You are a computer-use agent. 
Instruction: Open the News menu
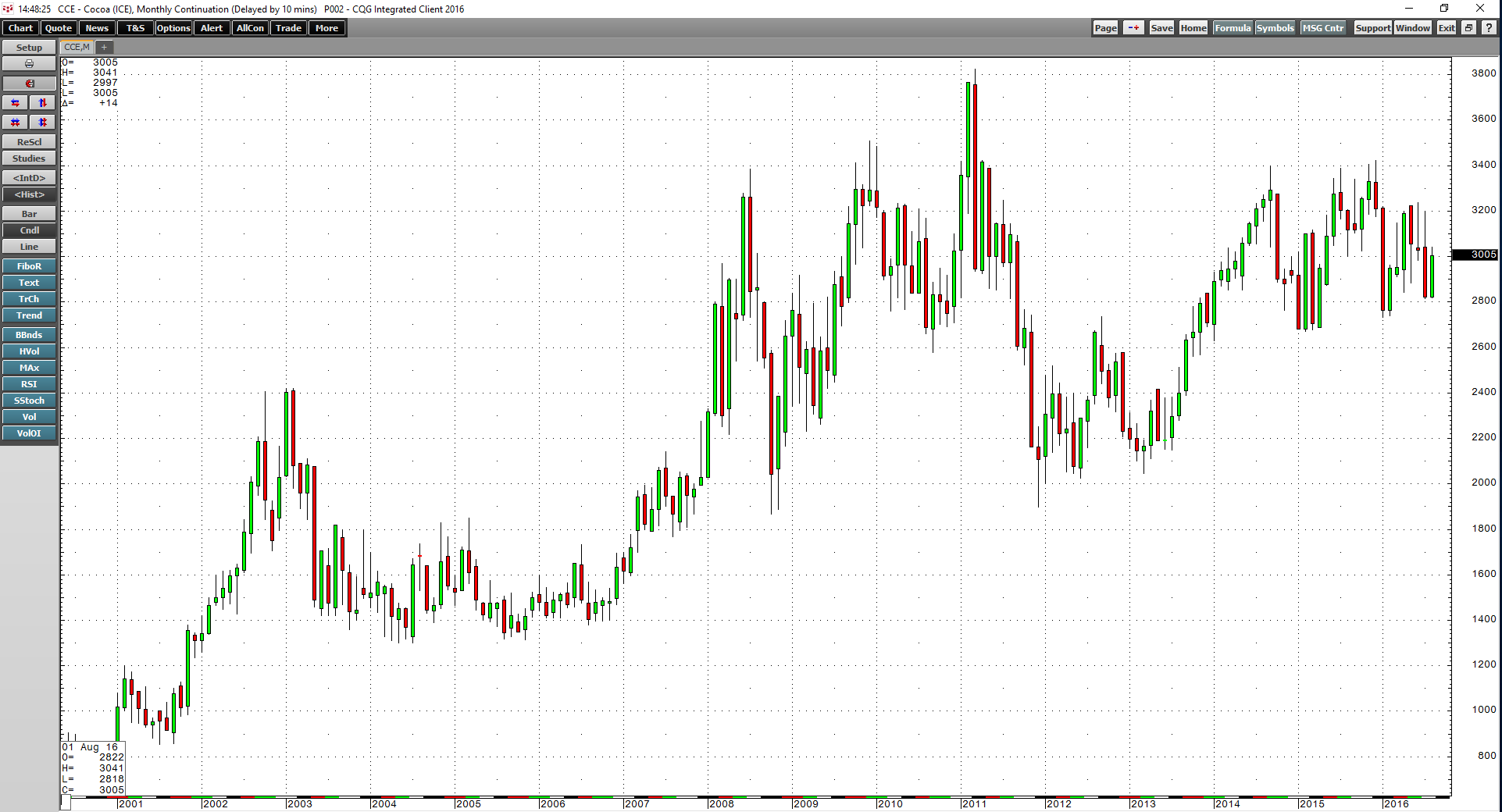97,28
